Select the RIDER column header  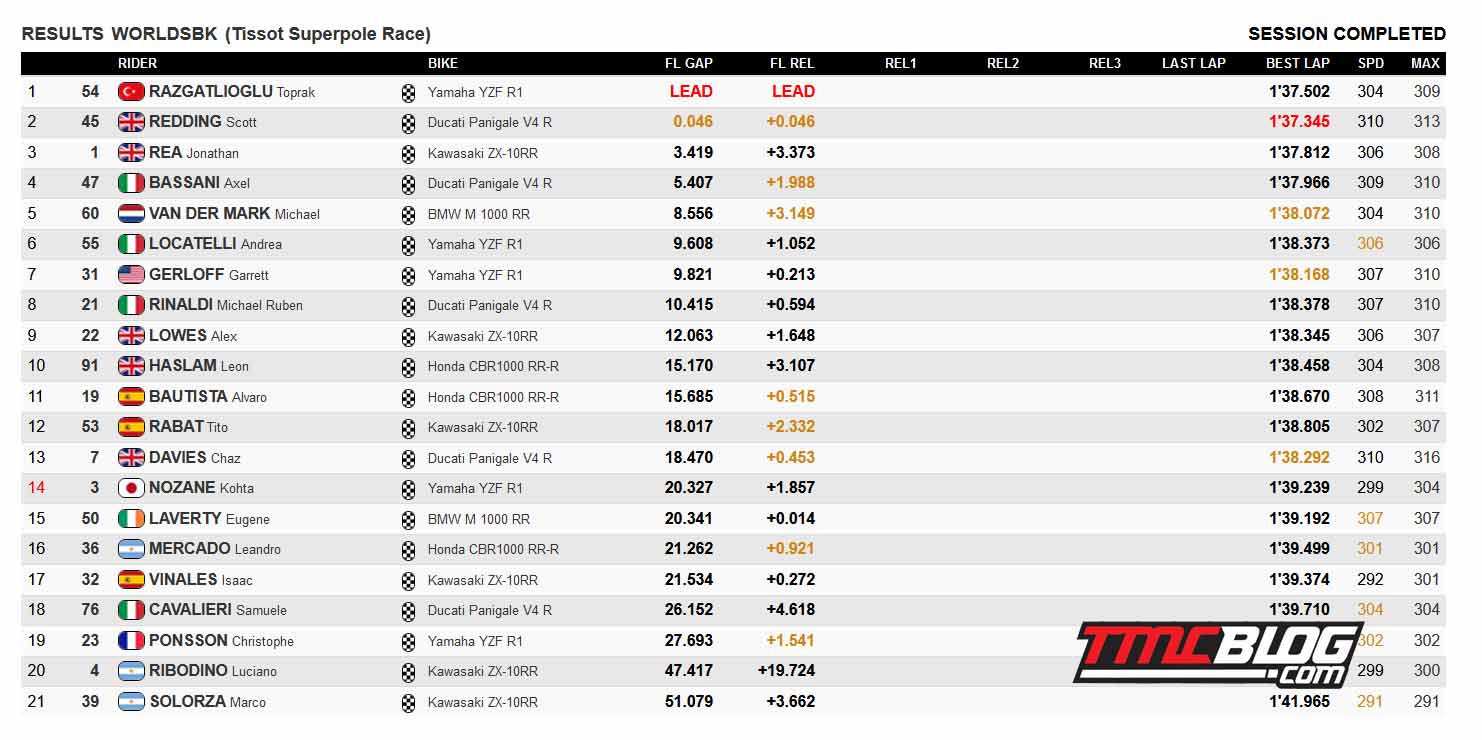click(137, 63)
